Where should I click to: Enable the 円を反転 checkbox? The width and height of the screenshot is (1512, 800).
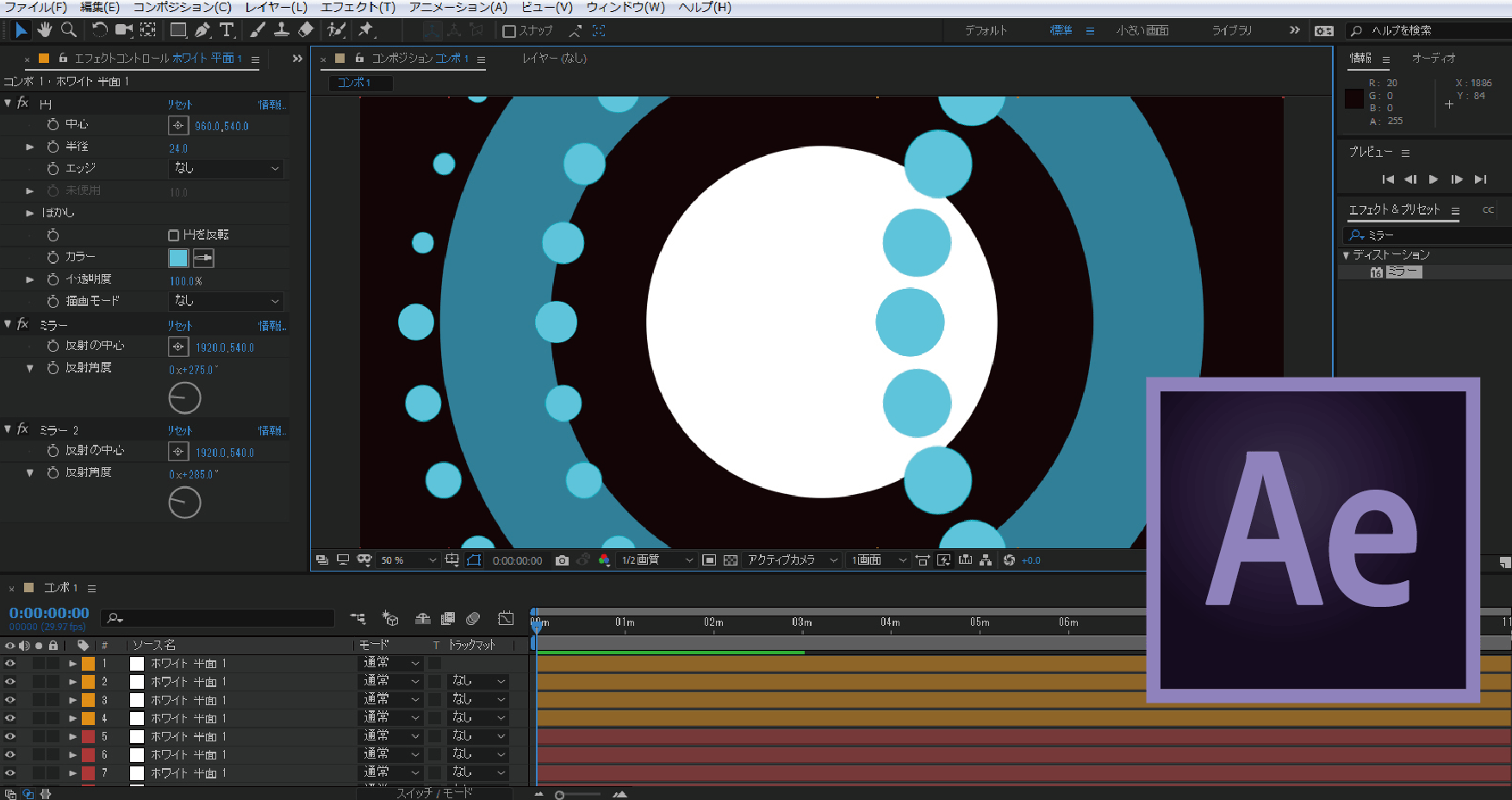point(173,235)
